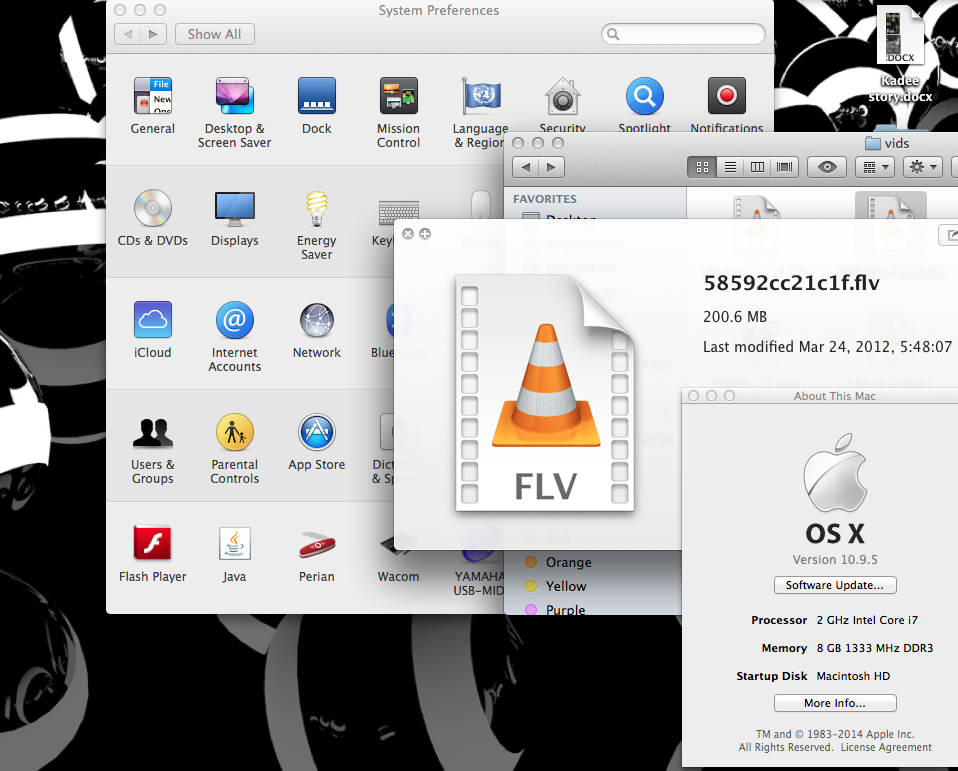Open App Store preferences pane
Image resolution: width=958 pixels, height=771 pixels.
point(316,442)
